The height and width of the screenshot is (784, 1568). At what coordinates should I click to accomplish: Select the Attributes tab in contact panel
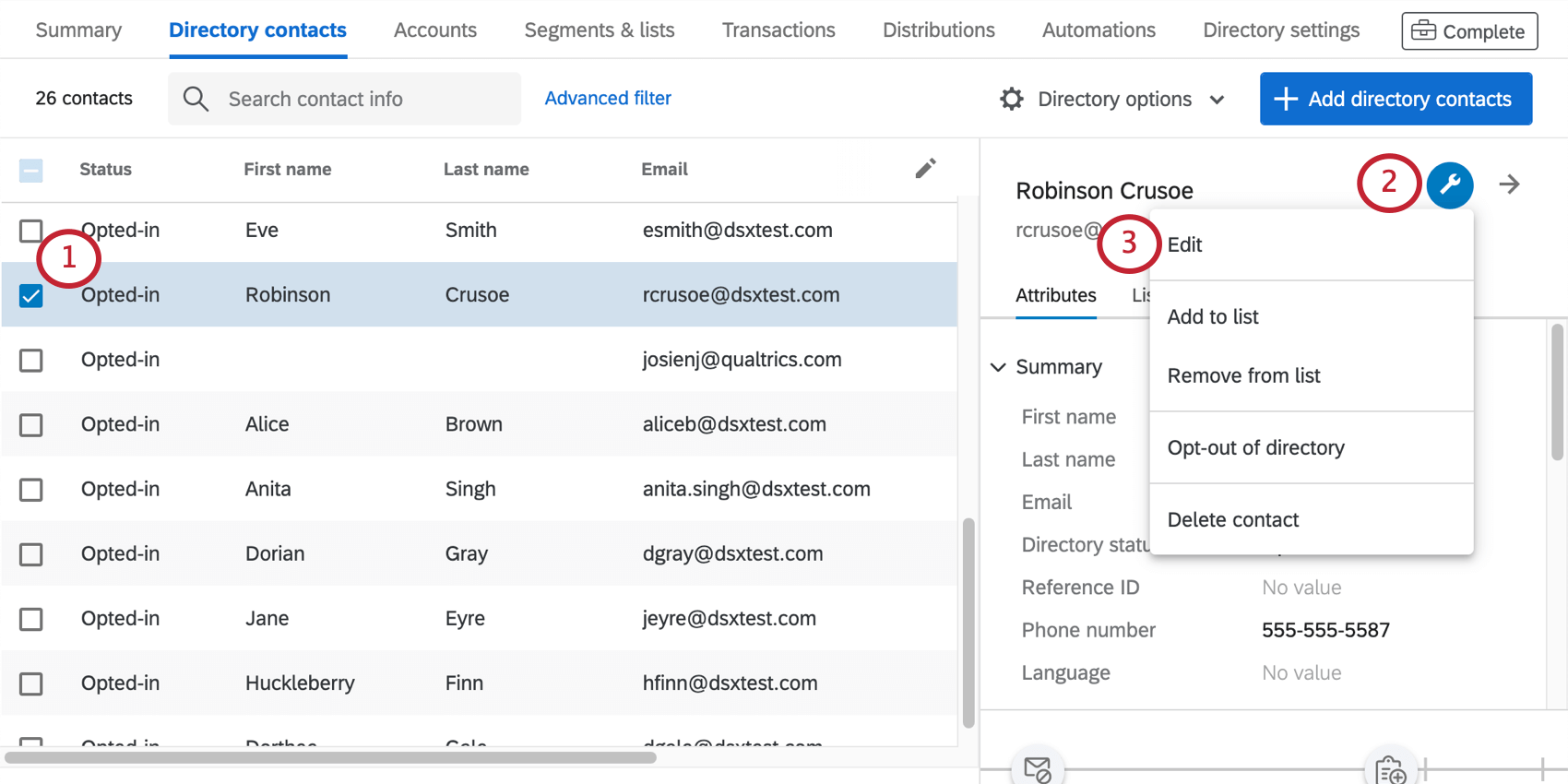tap(1056, 295)
